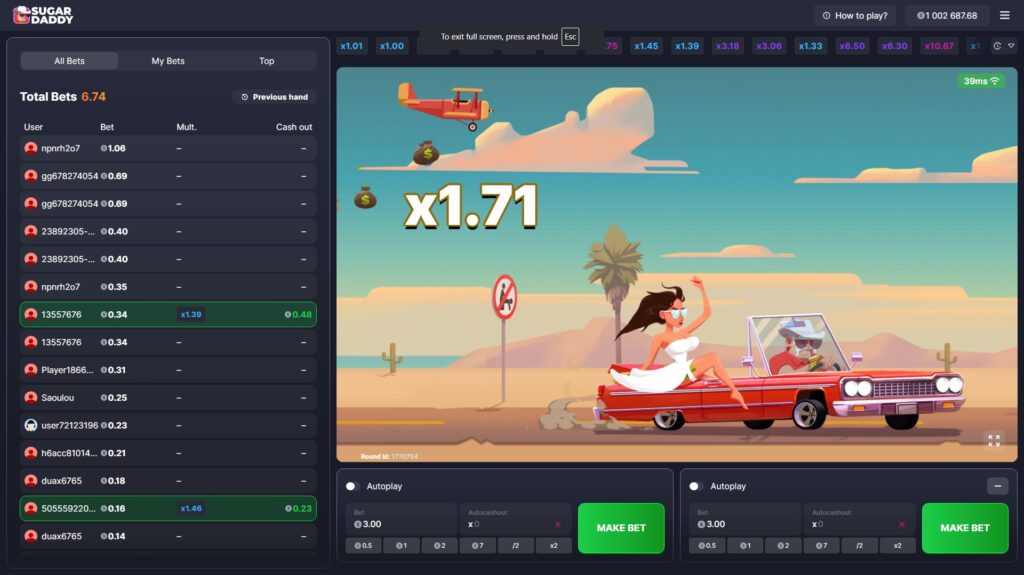Click the fullscreen icon on game canvas
Viewport: 1024px width, 575px height.
pos(993,440)
